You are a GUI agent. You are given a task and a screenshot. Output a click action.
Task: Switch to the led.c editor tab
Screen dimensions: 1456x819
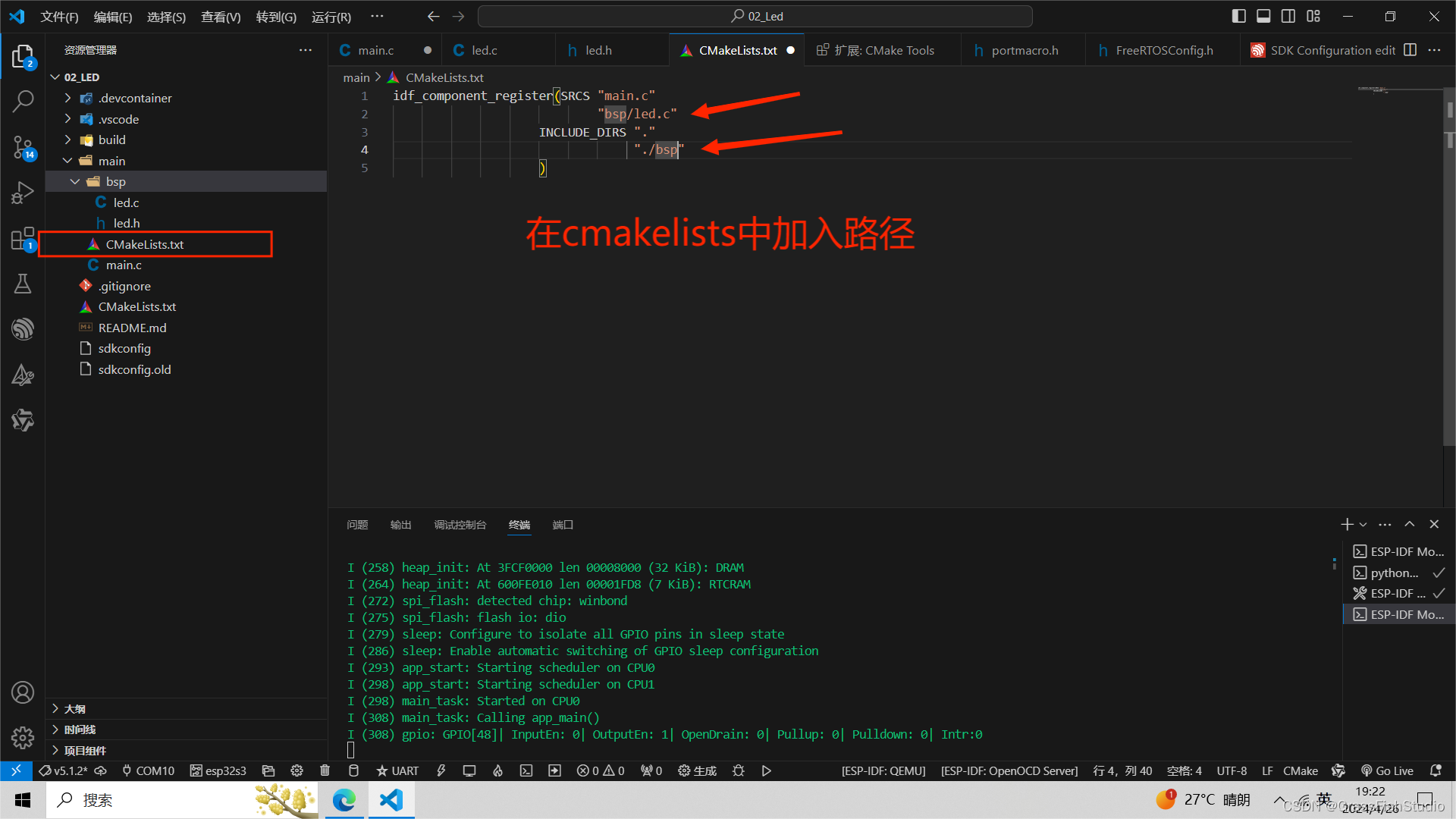pyautogui.click(x=484, y=50)
